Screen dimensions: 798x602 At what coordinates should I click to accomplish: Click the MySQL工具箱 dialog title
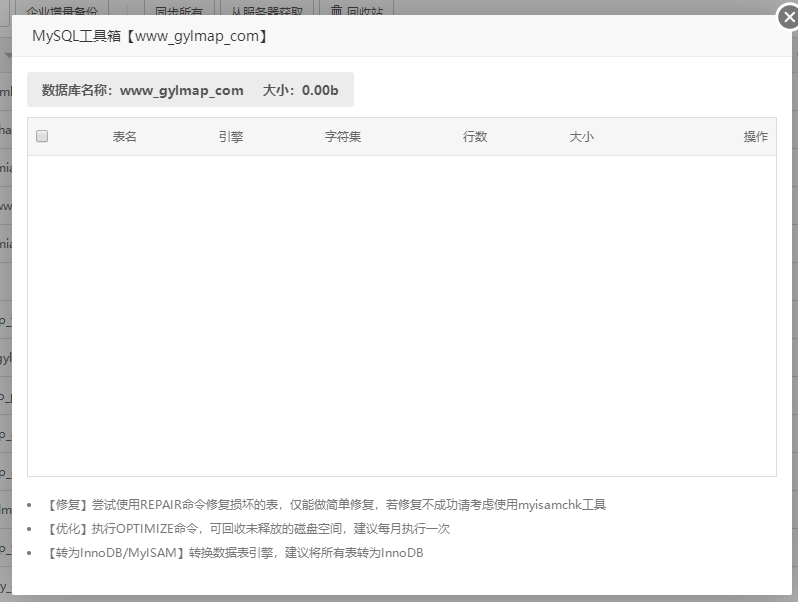click(x=151, y=36)
